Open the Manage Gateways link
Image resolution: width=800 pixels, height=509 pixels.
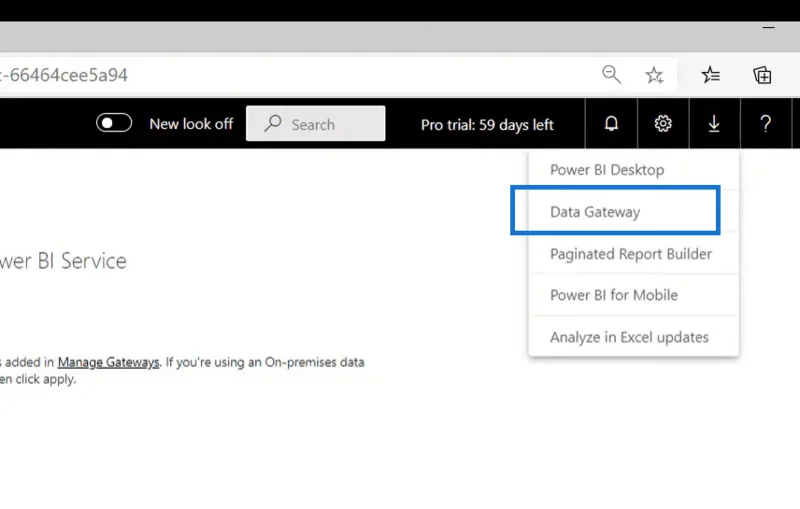[x=108, y=362]
